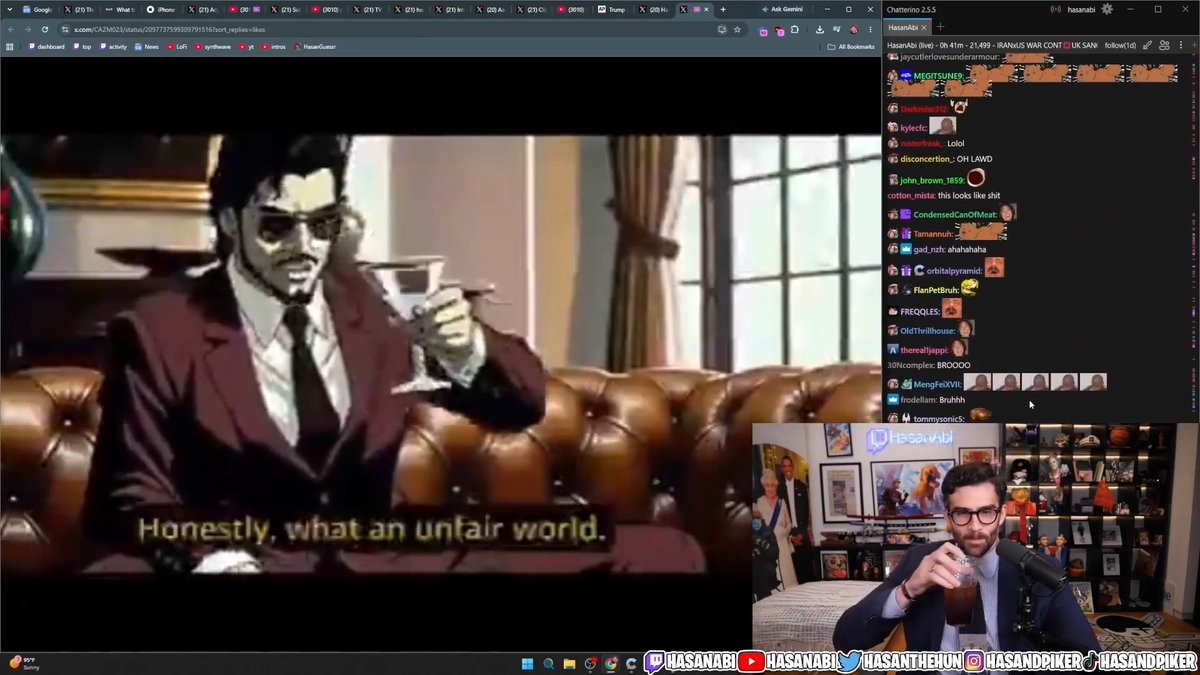Click username FlanPetBruh in chat
The width and height of the screenshot is (1200, 675).
tap(935, 290)
